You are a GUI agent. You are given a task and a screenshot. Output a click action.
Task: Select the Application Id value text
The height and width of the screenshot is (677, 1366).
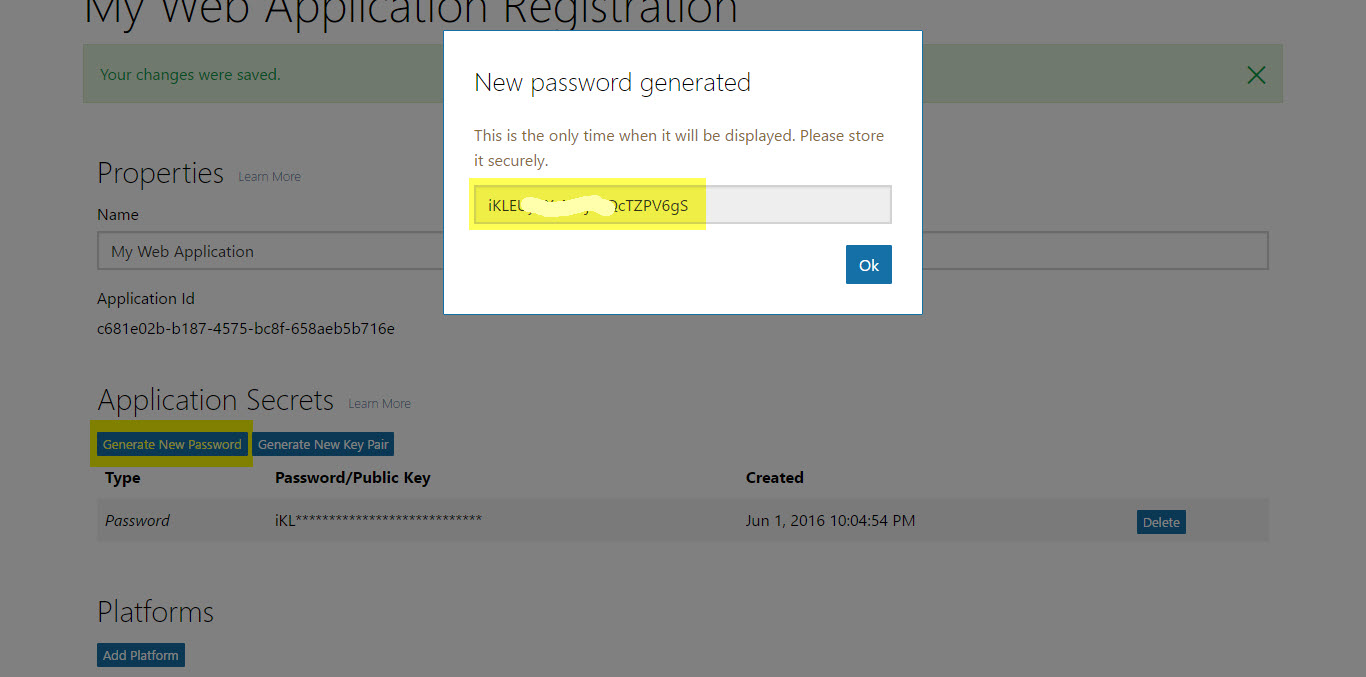tap(246, 328)
